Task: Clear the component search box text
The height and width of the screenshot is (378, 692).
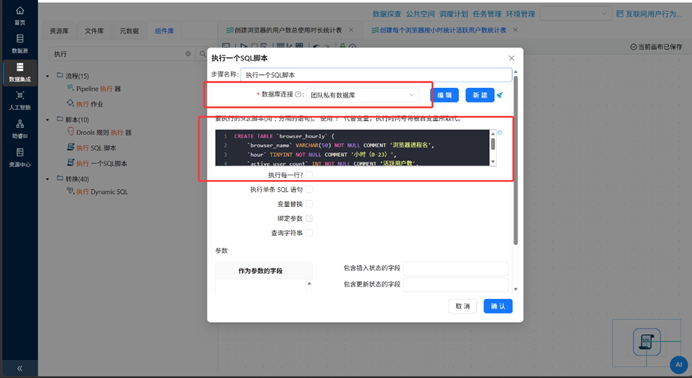Action: click(188, 54)
